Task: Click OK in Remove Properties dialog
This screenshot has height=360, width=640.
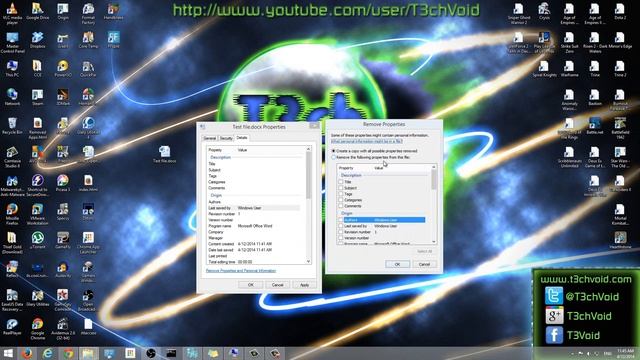Action: 397,264
